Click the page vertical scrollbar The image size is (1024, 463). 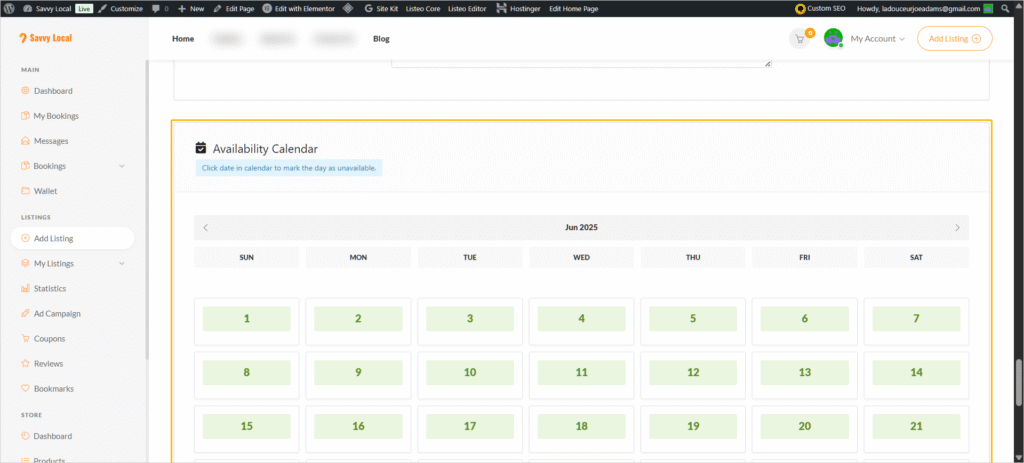[x=1018, y=380]
